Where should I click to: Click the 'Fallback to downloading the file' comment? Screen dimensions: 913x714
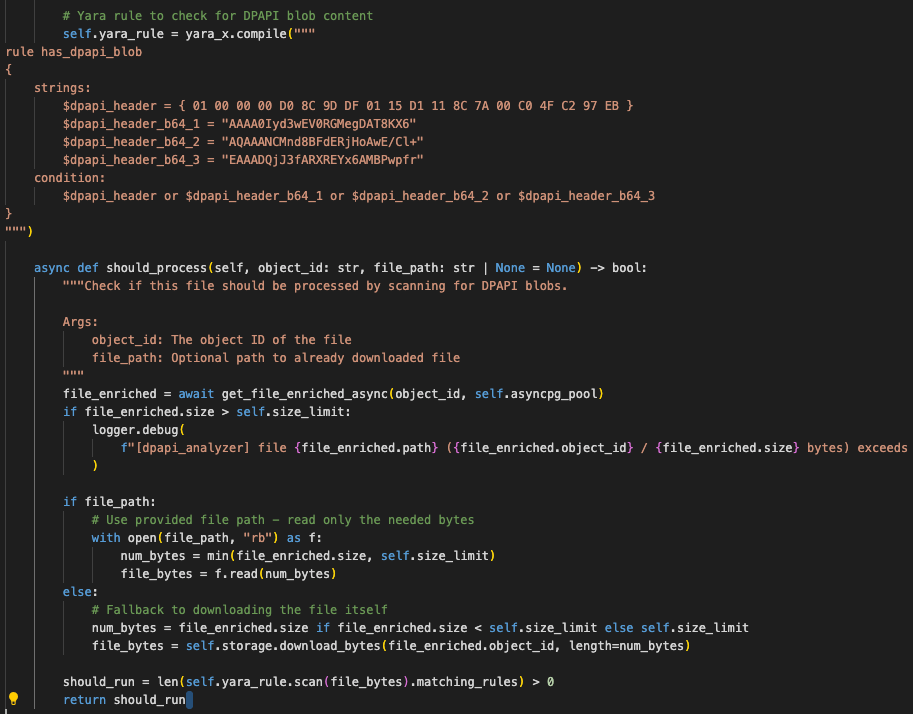pyautogui.click(x=246, y=610)
